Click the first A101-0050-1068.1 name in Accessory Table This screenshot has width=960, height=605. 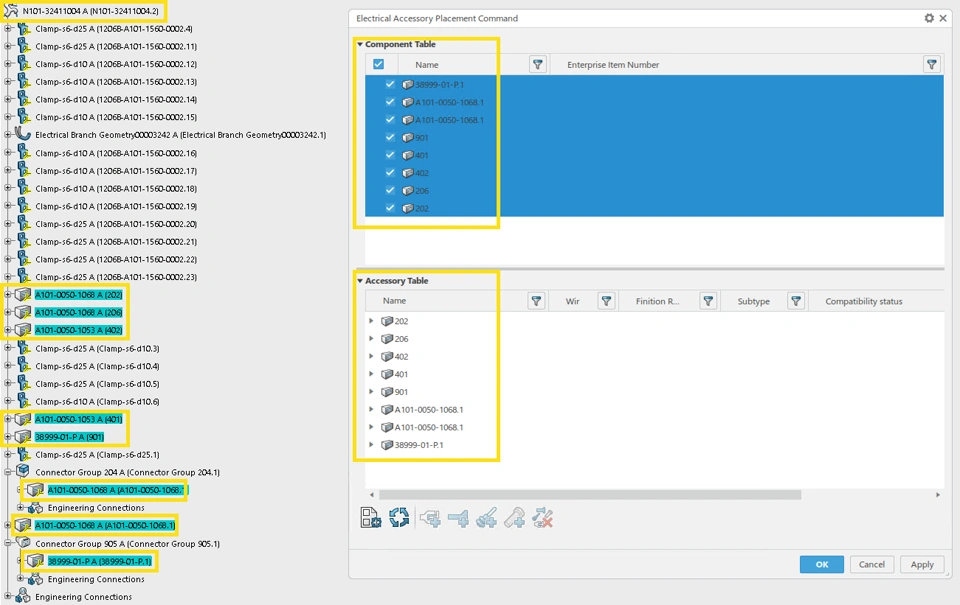pyautogui.click(x=429, y=409)
